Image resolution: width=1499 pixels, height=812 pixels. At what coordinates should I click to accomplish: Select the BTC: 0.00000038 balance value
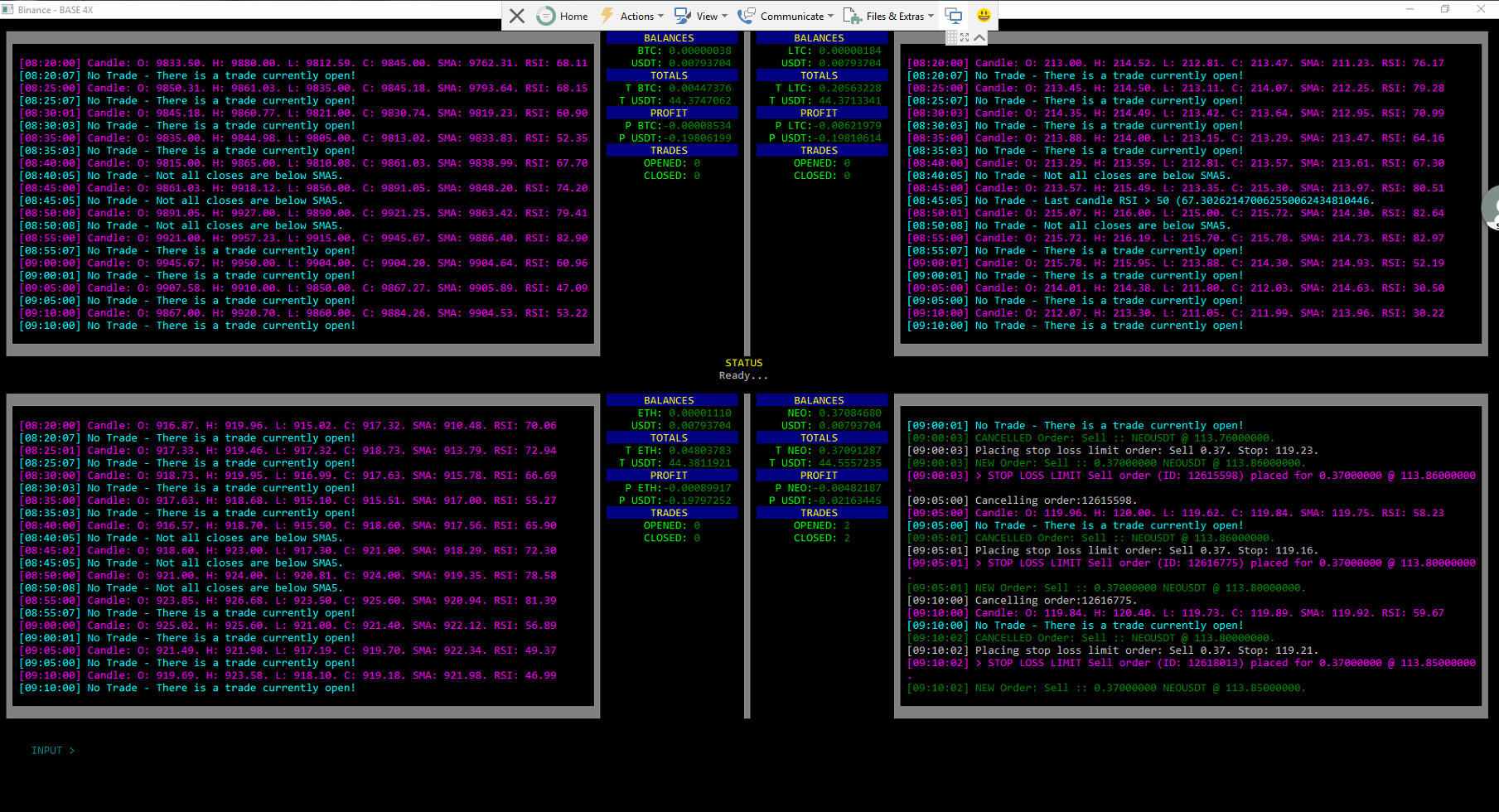coord(684,51)
